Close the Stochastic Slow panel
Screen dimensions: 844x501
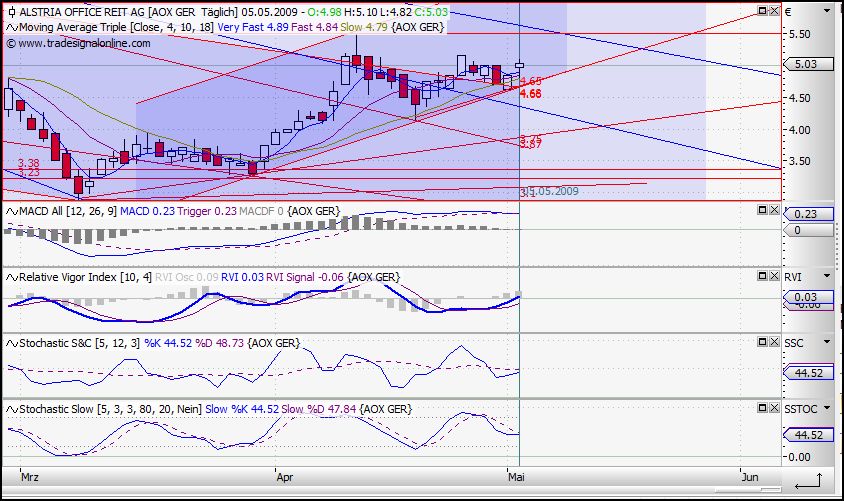click(x=774, y=408)
